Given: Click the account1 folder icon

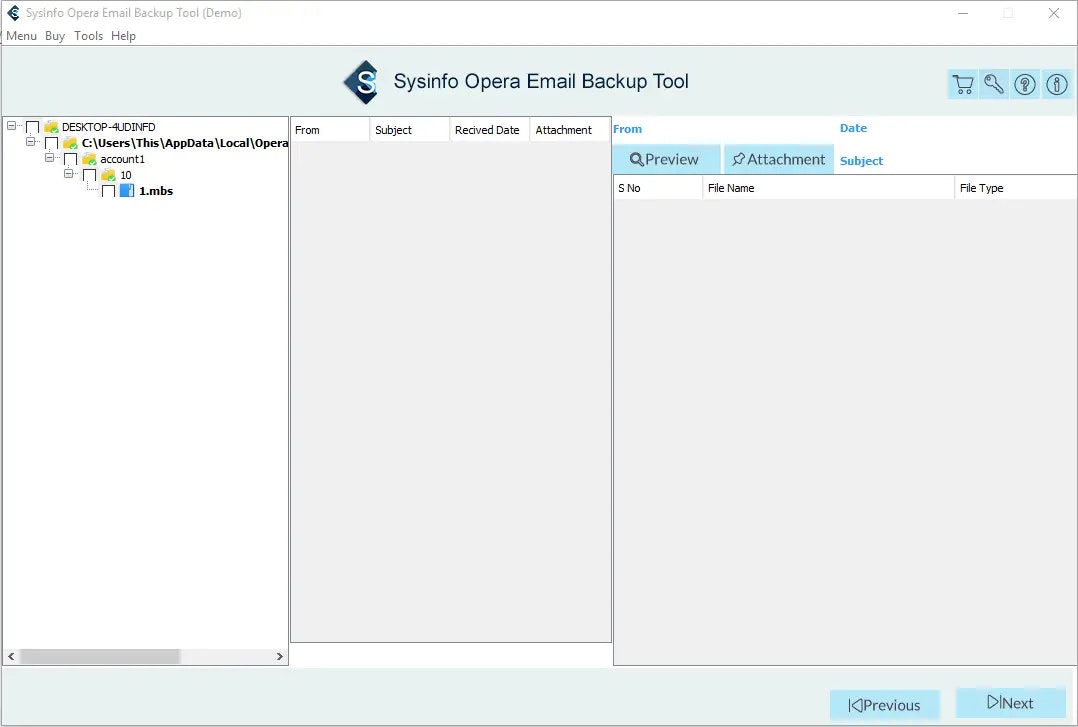Looking at the screenshot, I should coord(89,159).
